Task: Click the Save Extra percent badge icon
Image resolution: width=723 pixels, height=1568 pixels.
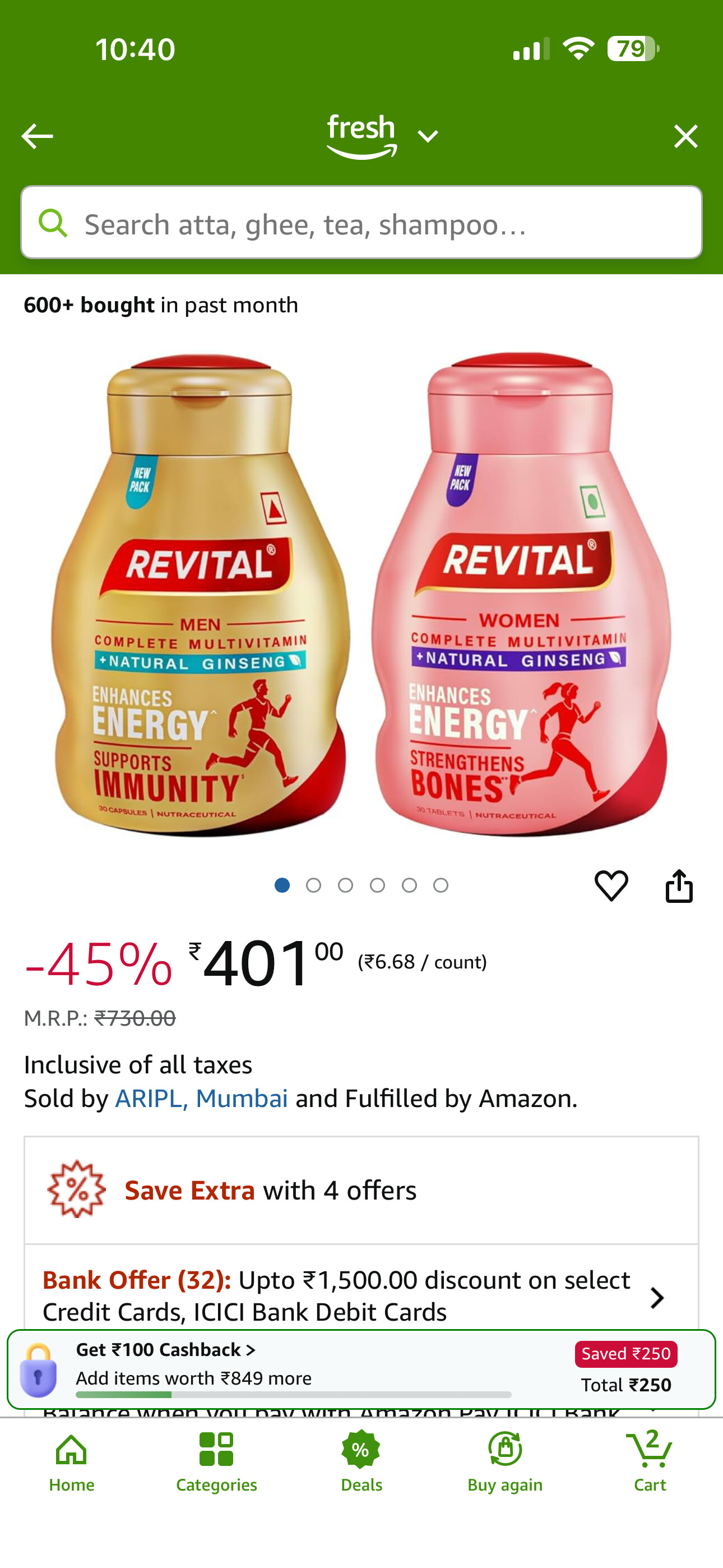Action: (x=77, y=1189)
